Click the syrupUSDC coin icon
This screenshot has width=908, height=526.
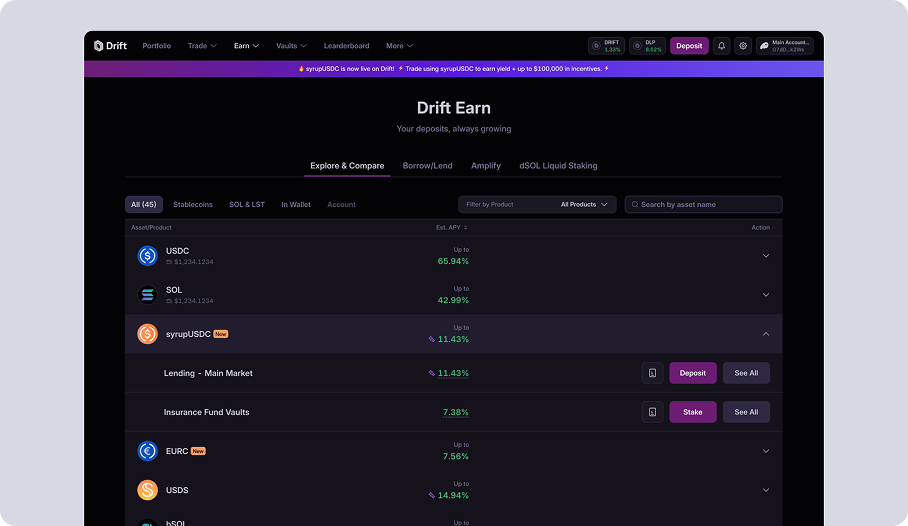[147, 334]
